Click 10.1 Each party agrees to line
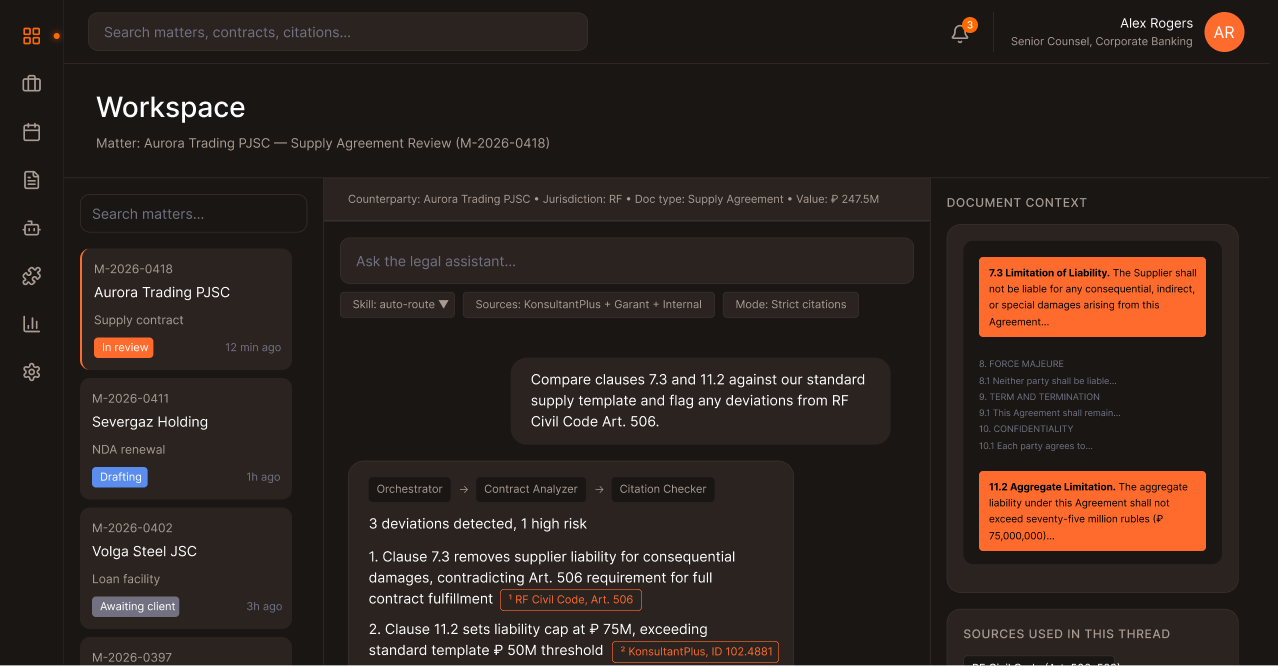The width and height of the screenshot is (1278, 666). click(x=1036, y=446)
